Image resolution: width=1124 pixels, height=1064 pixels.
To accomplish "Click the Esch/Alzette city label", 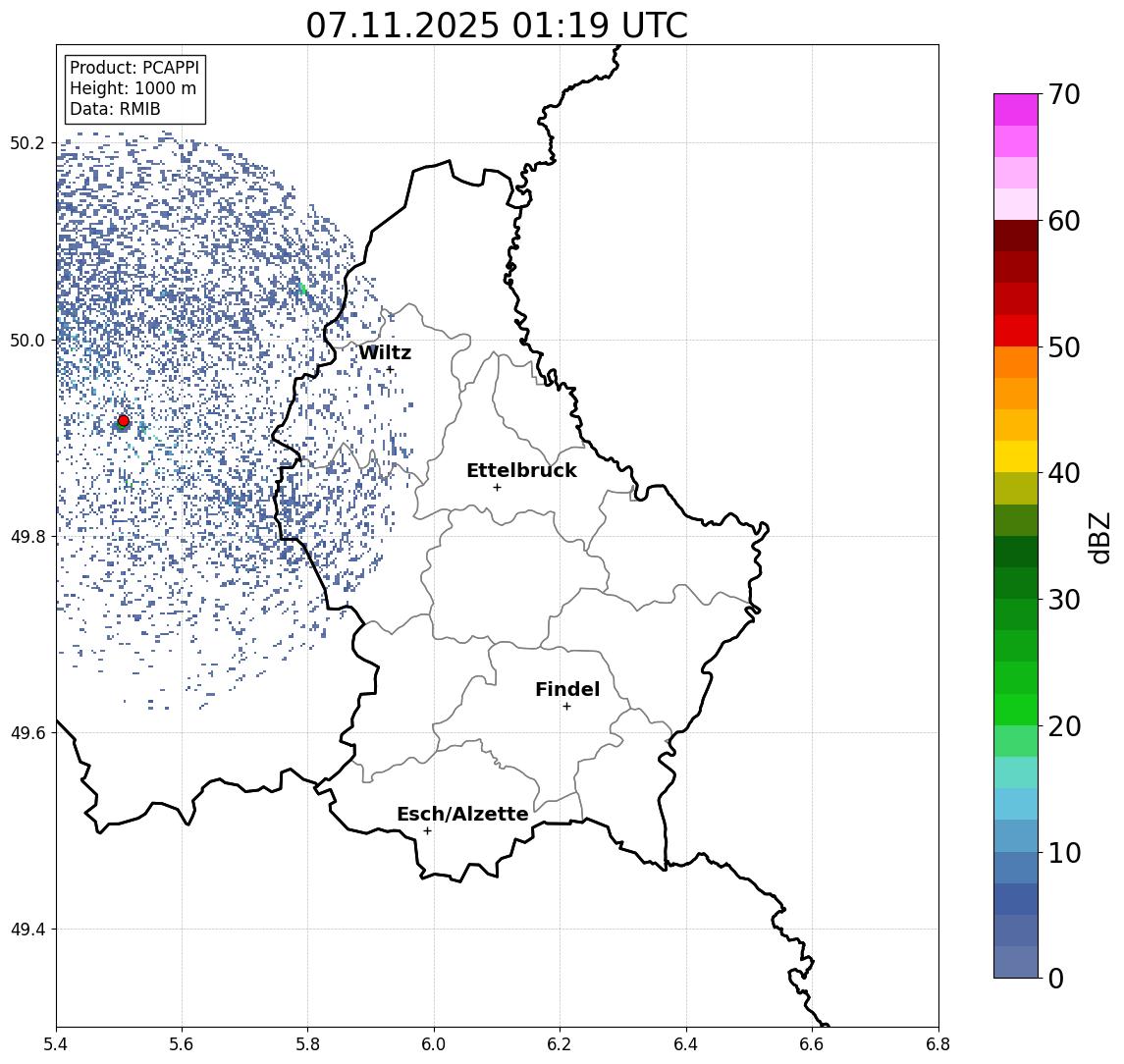I will point(462,814).
